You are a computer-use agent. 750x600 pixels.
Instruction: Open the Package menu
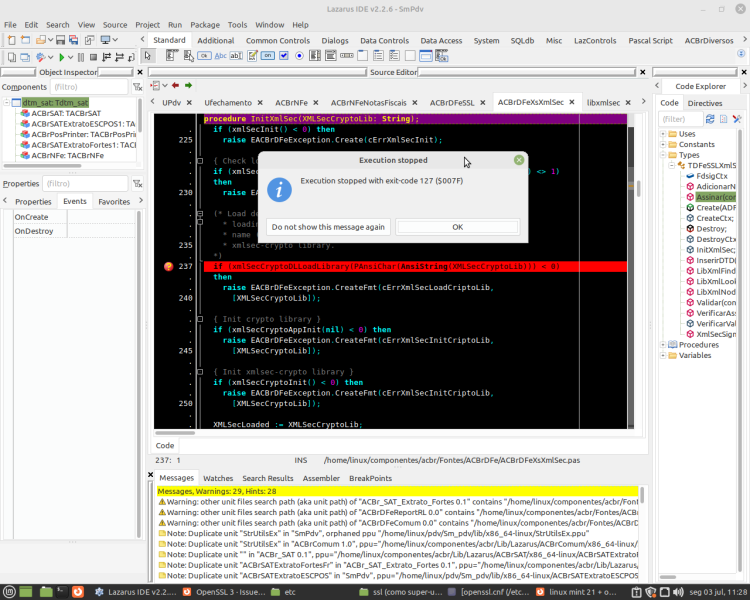pos(205,25)
